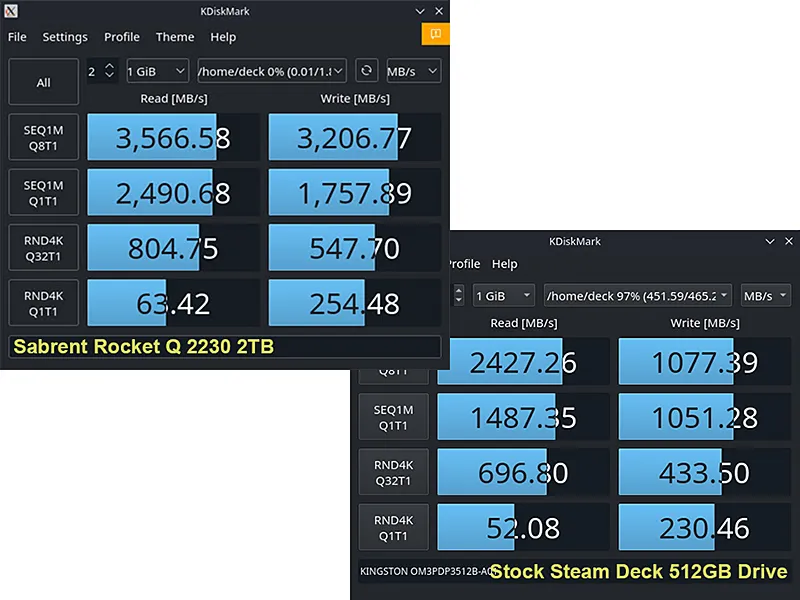The height and width of the screenshot is (600, 800).
Task: Open the Help menu in the Sabrent window
Action: point(223,37)
